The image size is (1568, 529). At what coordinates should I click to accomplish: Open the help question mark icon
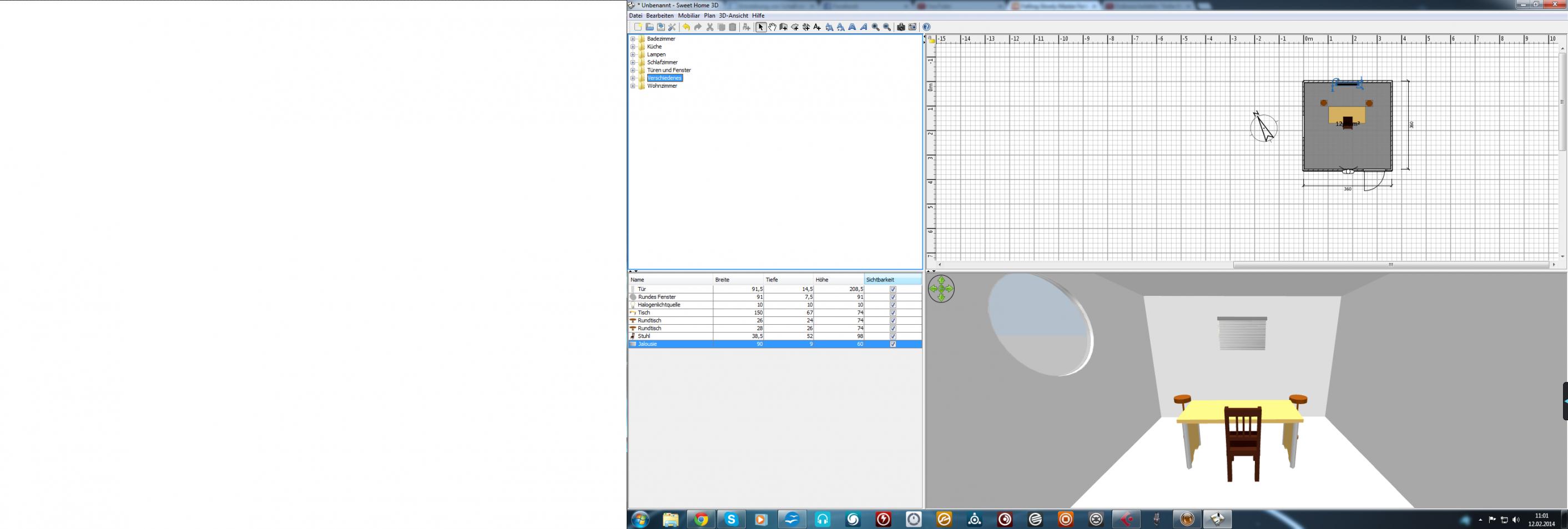(926, 27)
